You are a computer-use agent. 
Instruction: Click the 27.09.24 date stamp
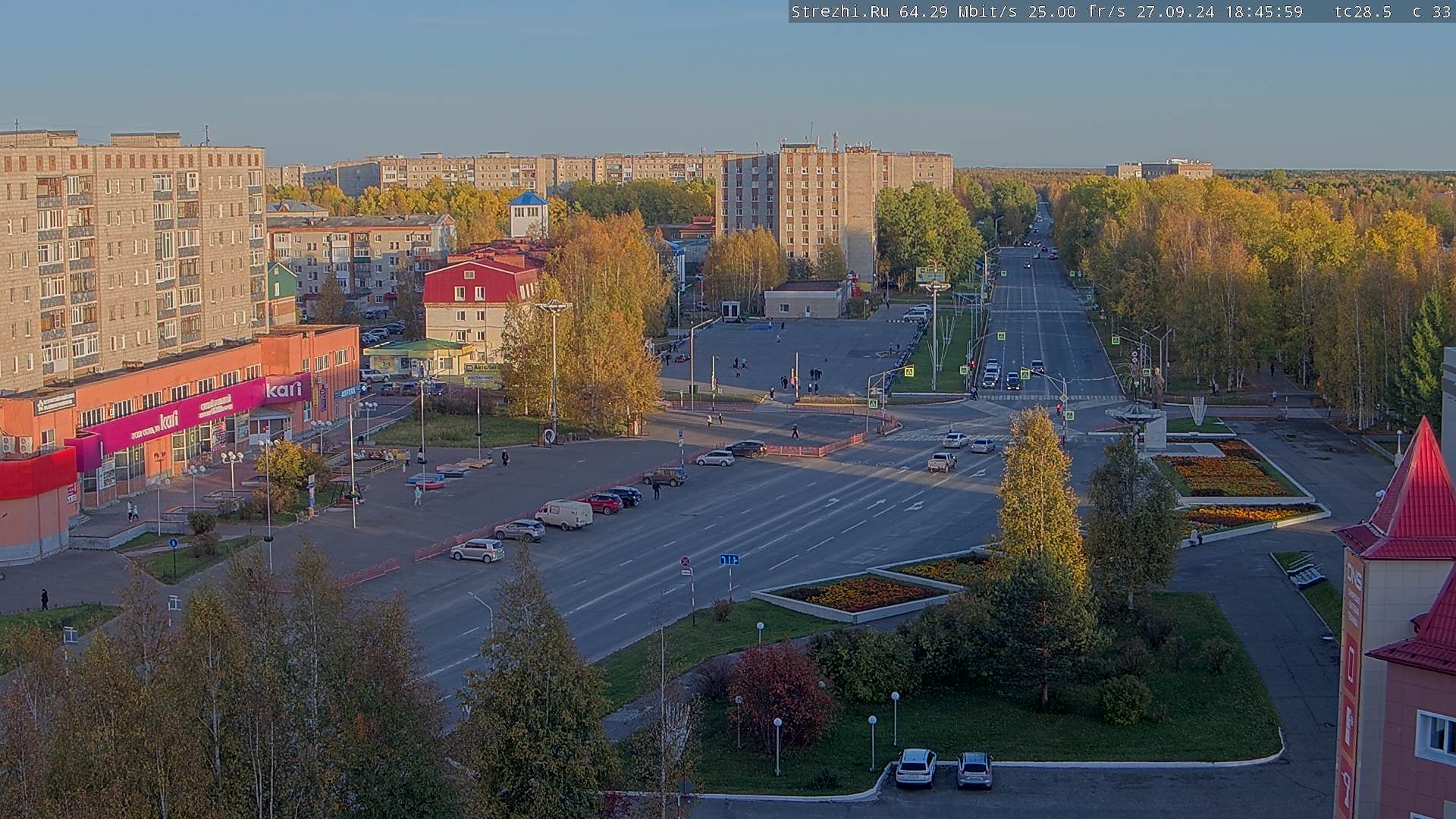1175,11
